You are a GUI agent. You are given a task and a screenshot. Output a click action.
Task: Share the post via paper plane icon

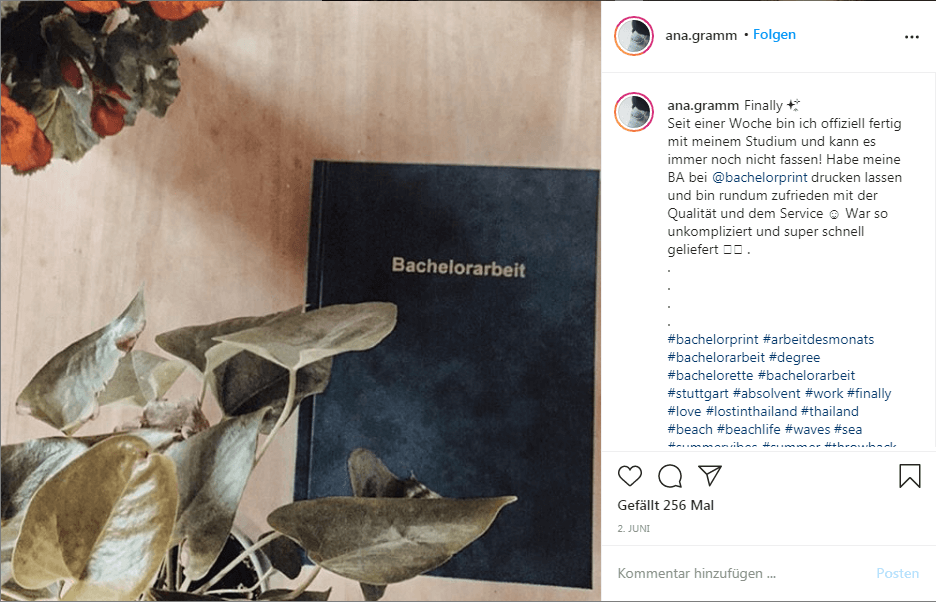[710, 475]
